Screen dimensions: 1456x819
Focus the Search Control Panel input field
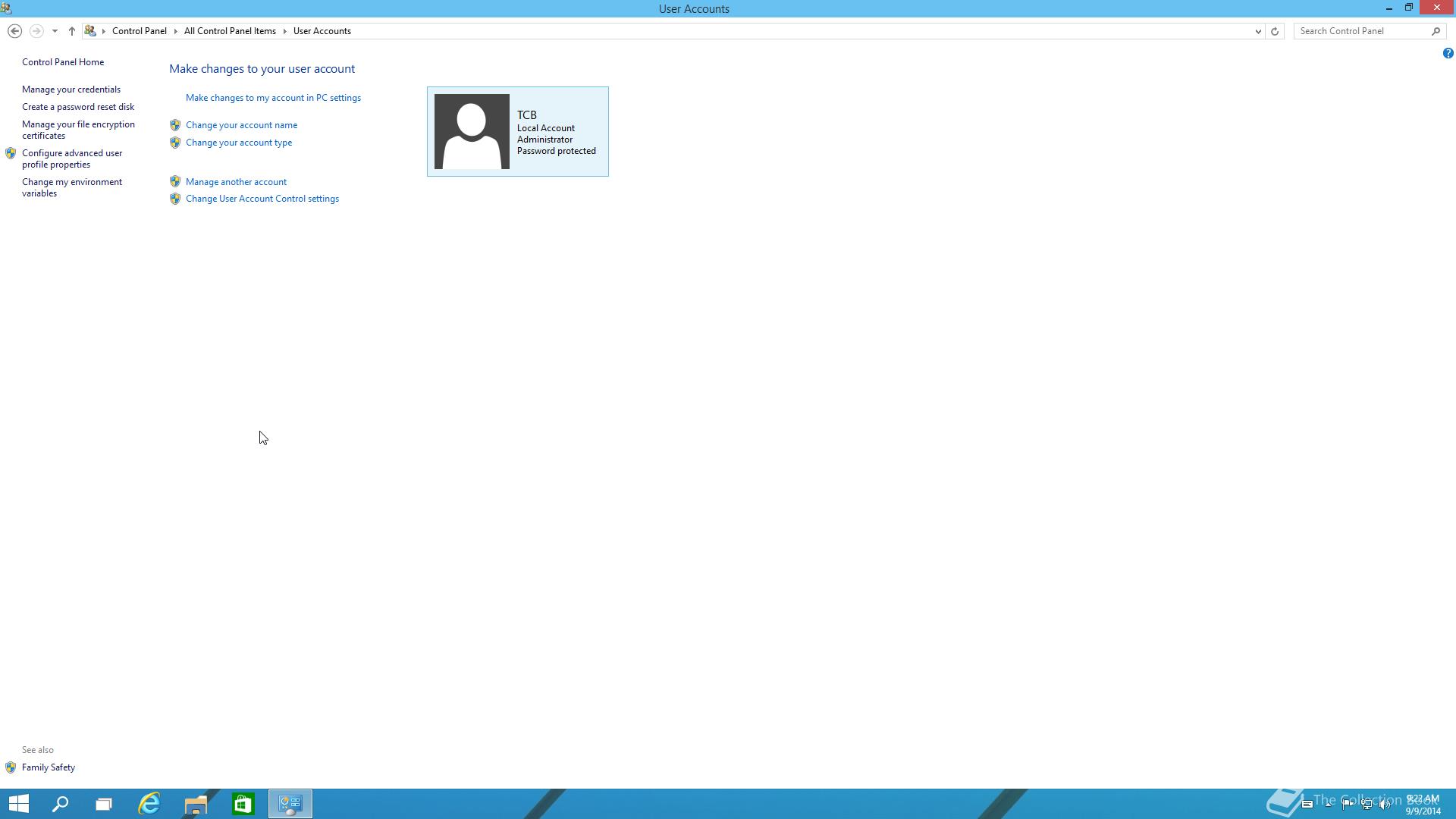(1362, 31)
